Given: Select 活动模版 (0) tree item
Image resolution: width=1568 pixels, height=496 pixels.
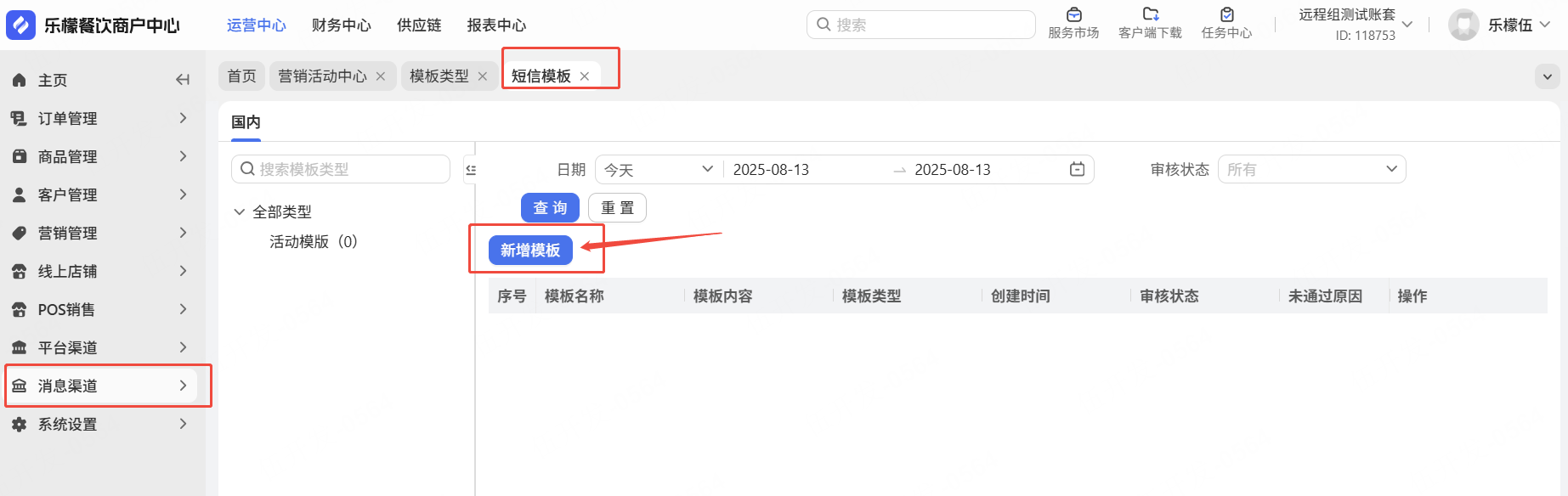Looking at the screenshot, I should [x=314, y=242].
